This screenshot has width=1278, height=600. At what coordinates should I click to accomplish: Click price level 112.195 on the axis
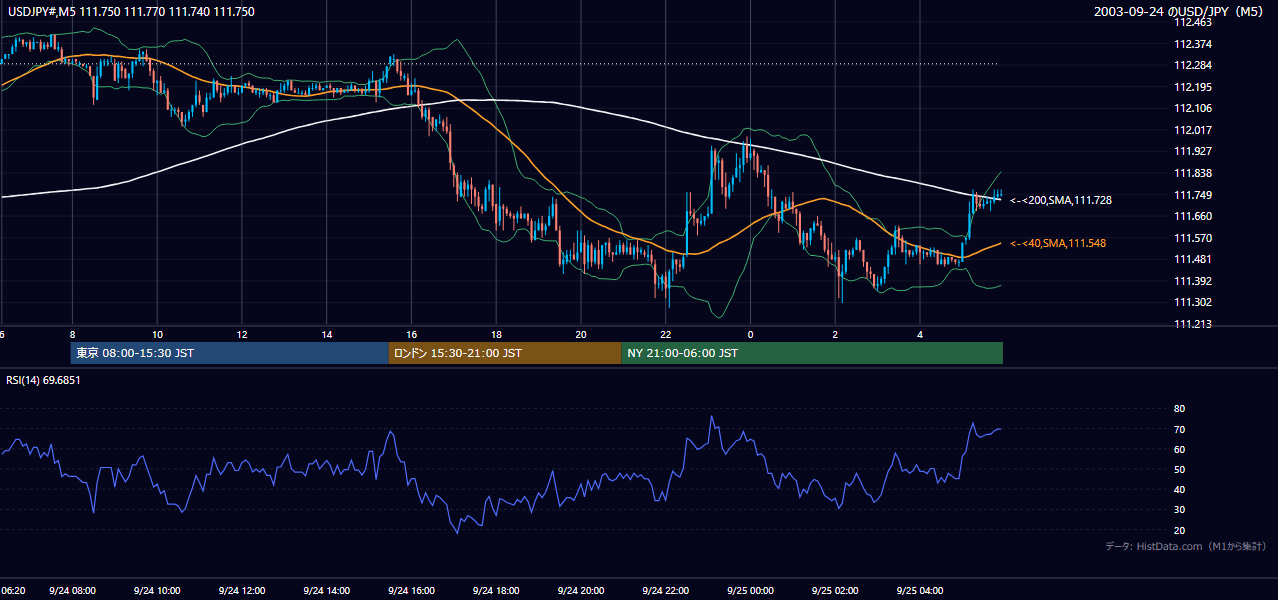coord(1193,87)
